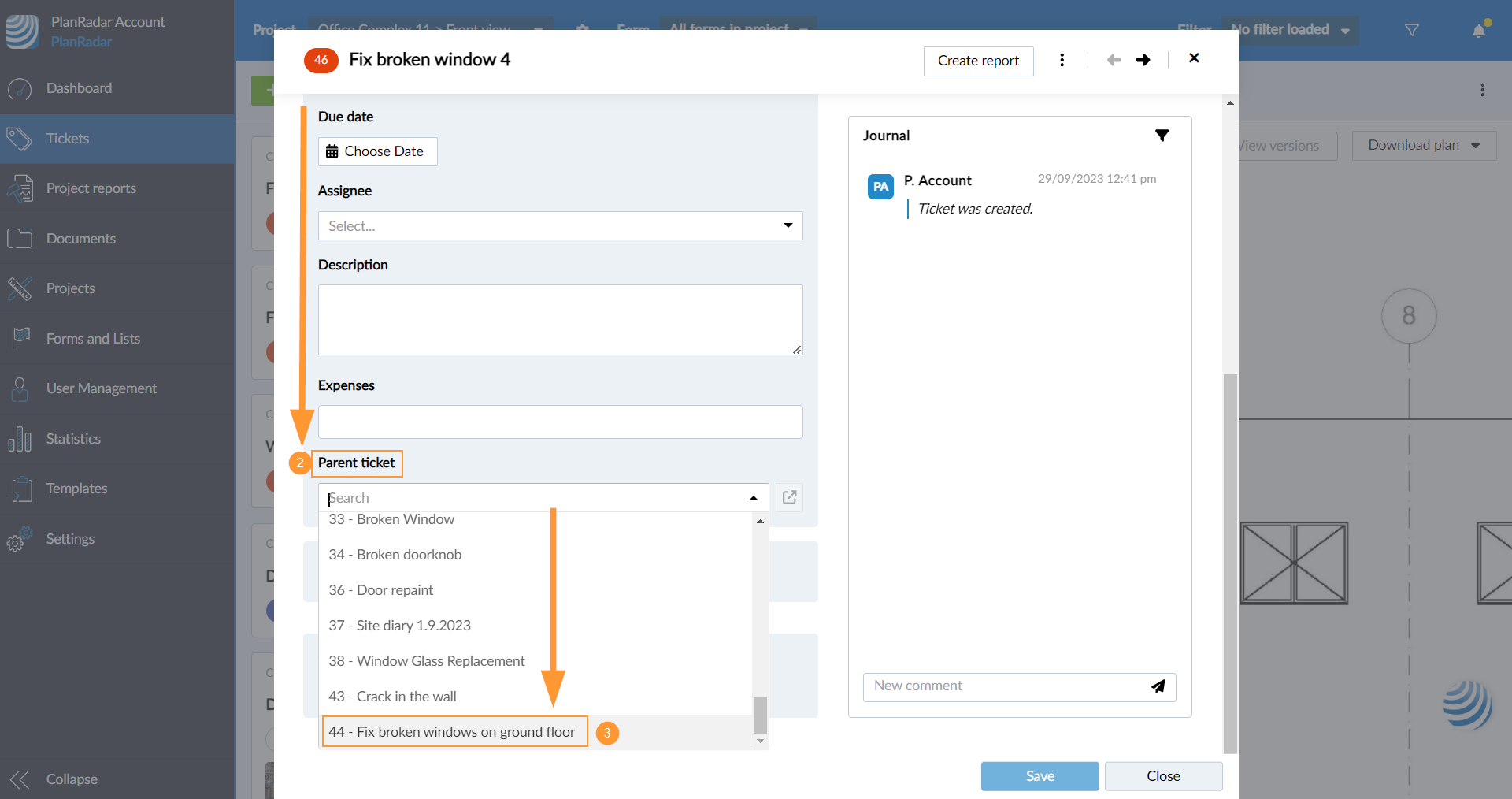The height and width of the screenshot is (799, 1512).
Task: Open the ticket three-dot options menu
Action: [x=1062, y=60]
